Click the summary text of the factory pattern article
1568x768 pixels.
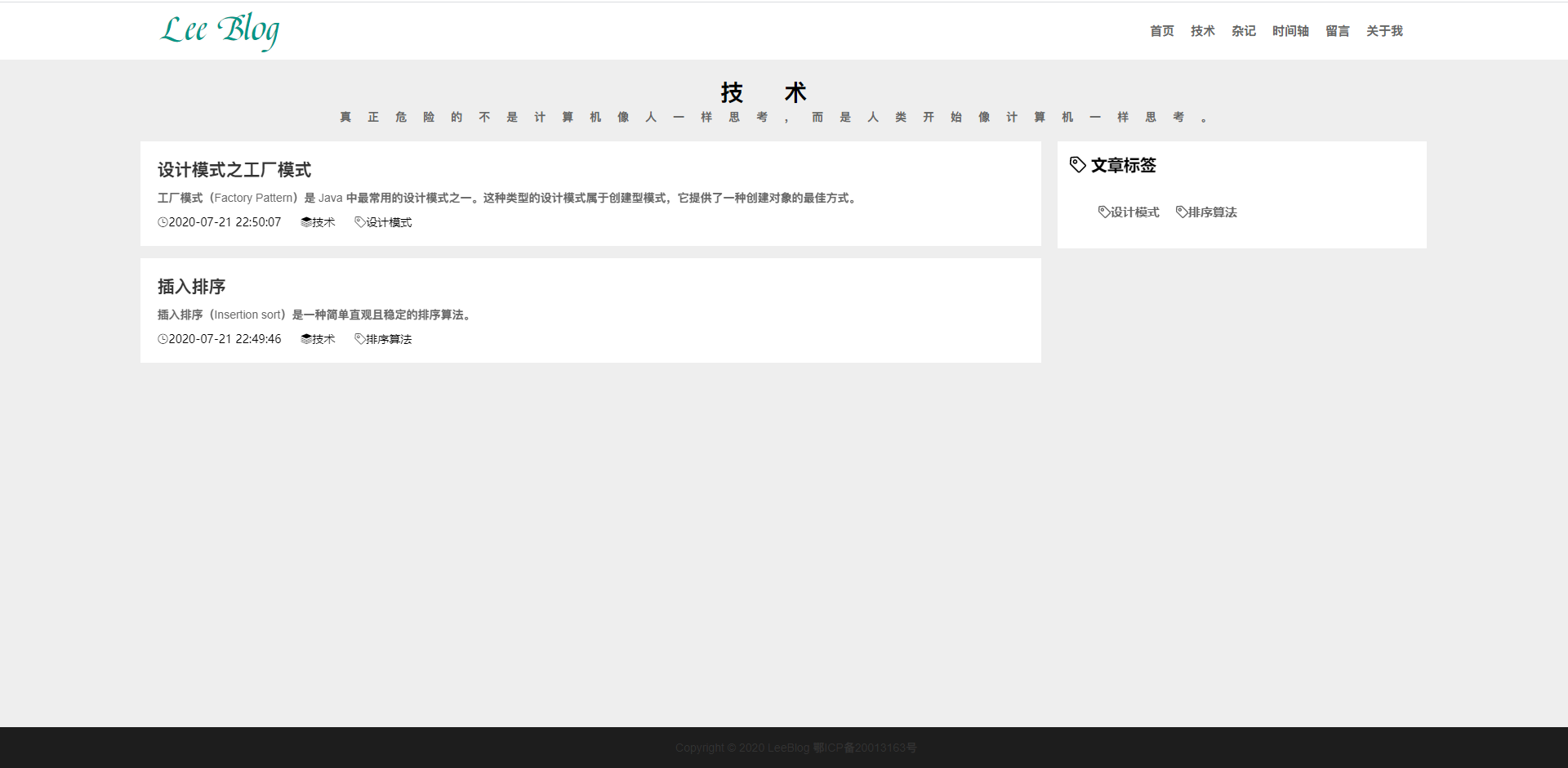[509, 198]
